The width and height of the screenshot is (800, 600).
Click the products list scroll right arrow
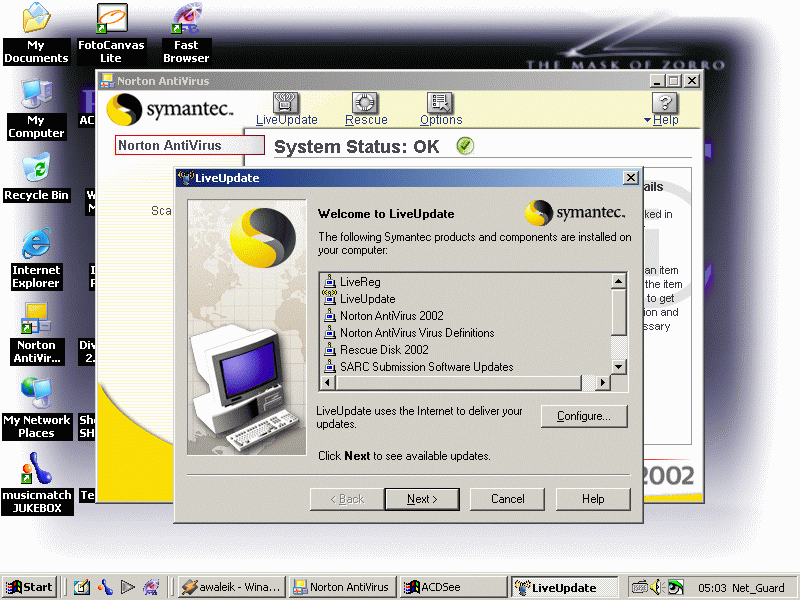pyautogui.click(x=603, y=382)
